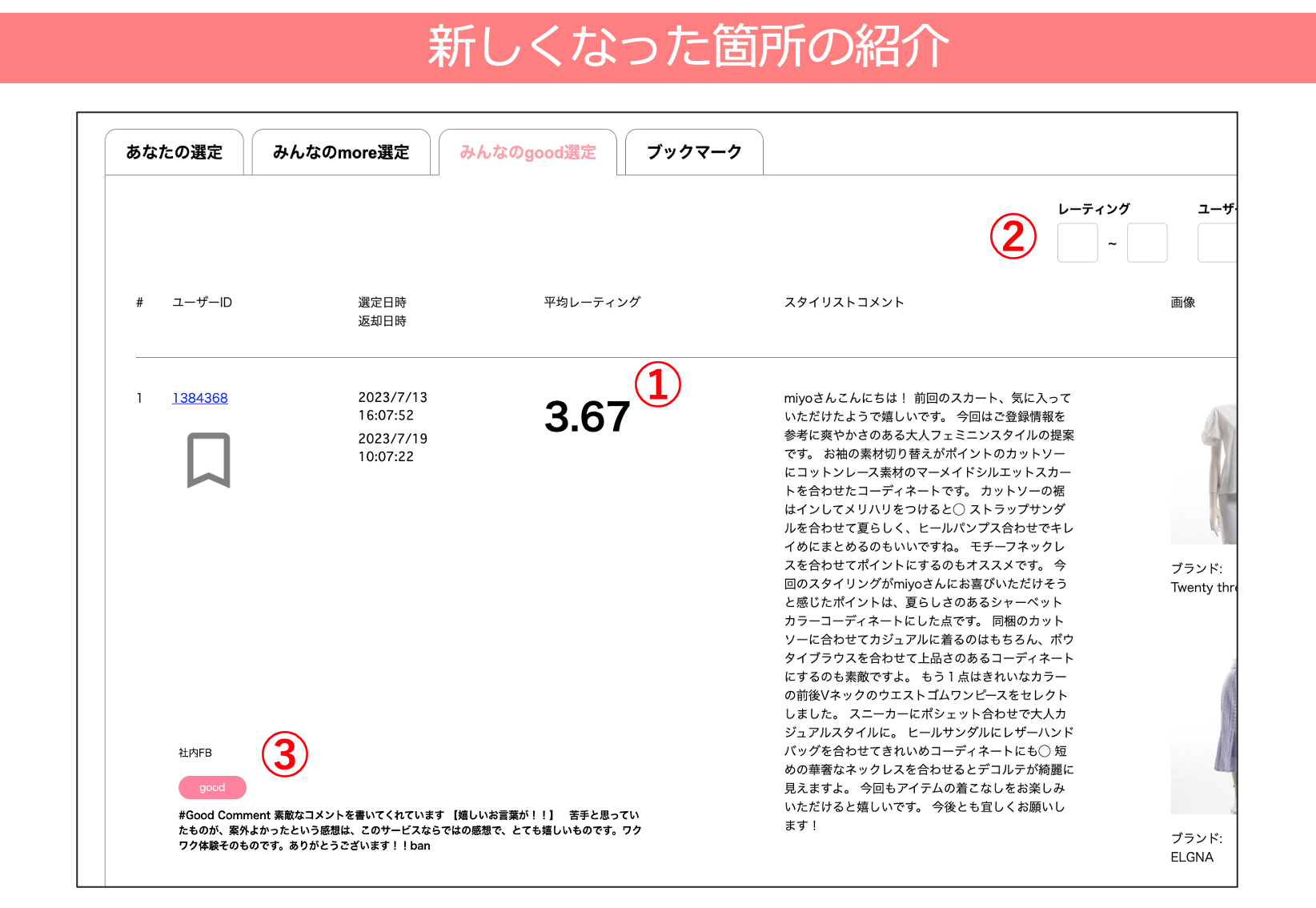Focus the minimum レーティング input box
This screenshot has height=908, width=1316.
[1077, 243]
